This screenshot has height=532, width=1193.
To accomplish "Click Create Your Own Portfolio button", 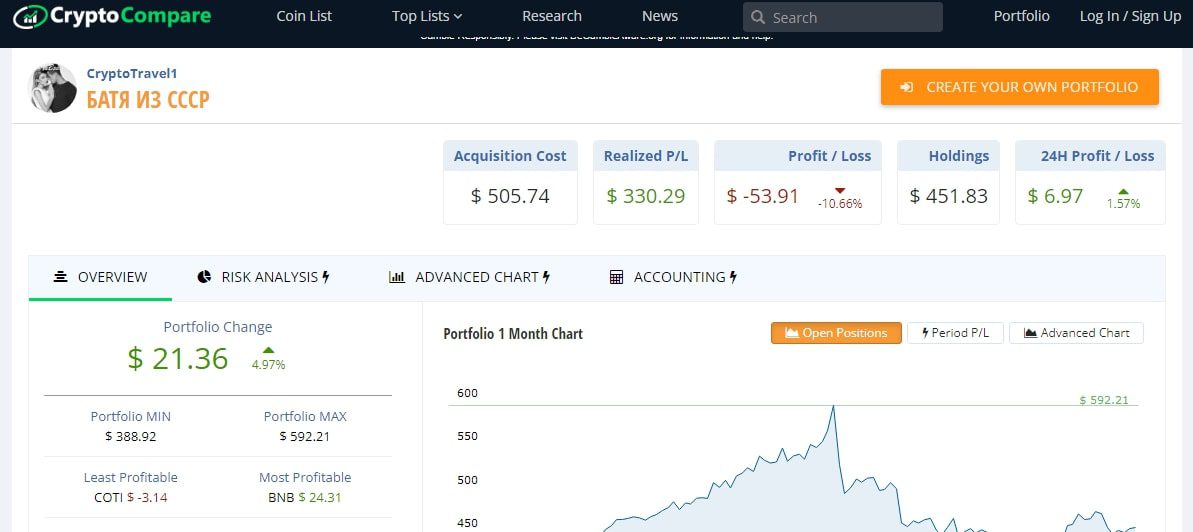I will point(1020,87).
